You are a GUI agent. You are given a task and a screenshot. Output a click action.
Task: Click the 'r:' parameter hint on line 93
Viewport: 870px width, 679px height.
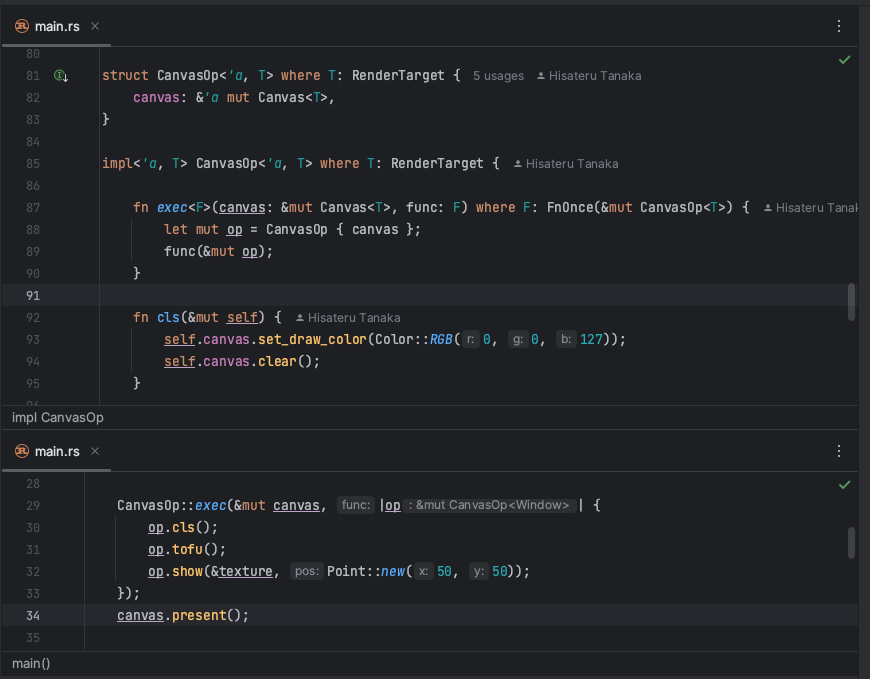click(470, 340)
